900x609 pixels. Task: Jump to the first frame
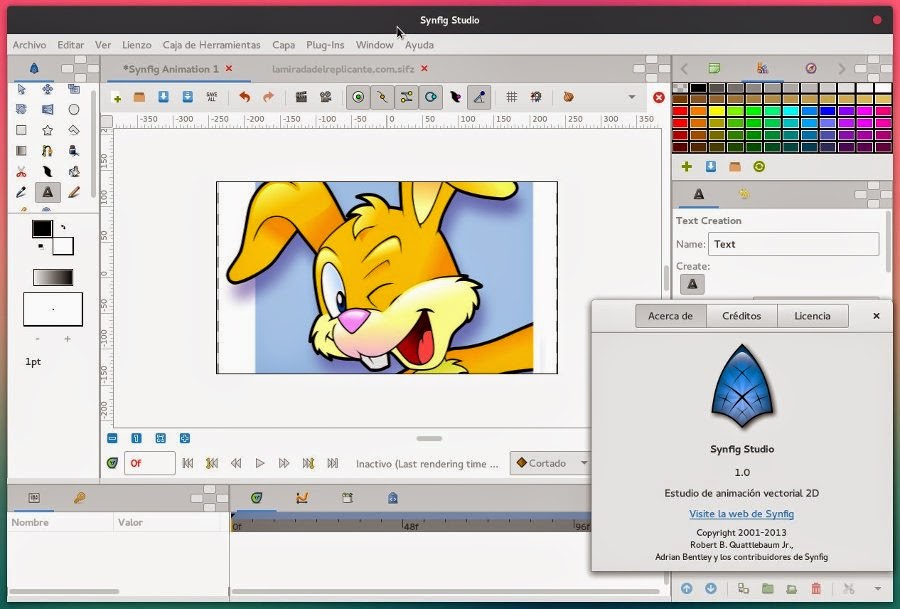[188, 463]
